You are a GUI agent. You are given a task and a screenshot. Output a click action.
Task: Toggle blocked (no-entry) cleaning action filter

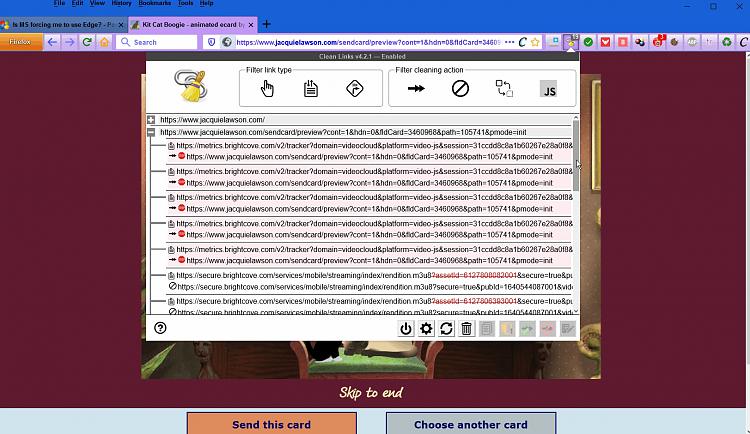pos(460,89)
